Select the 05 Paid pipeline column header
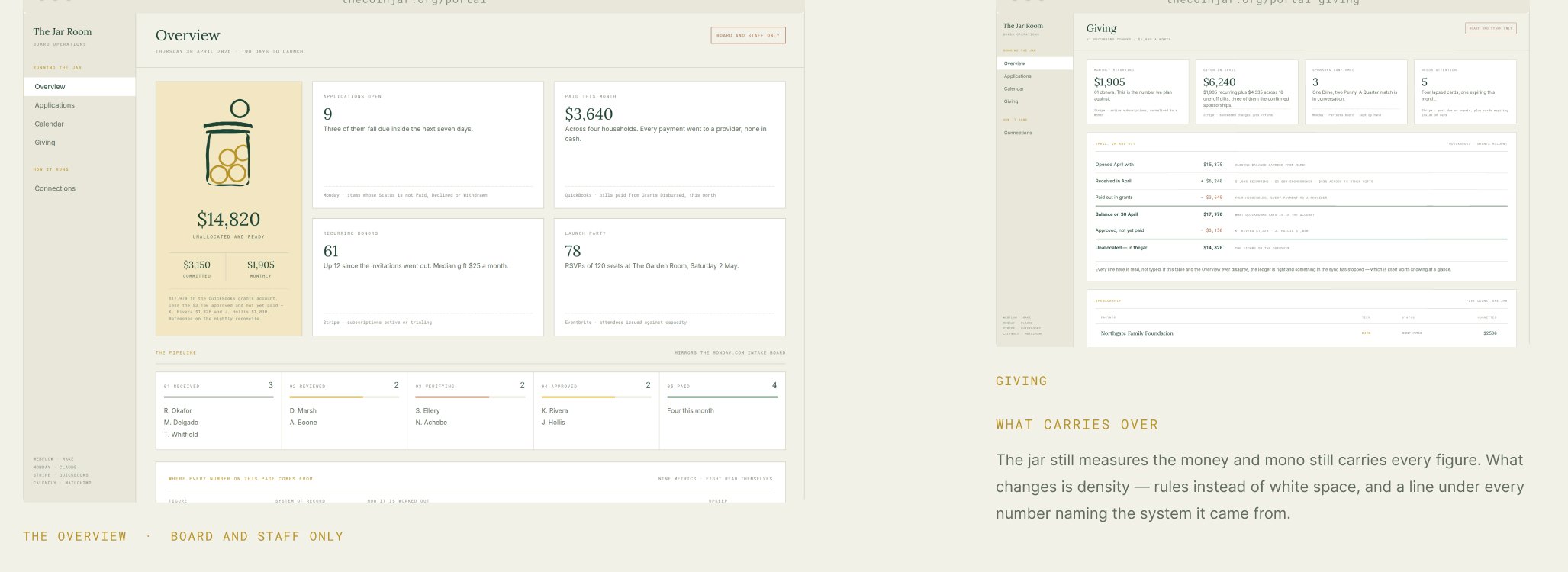1568x572 pixels. click(x=722, y=386)
